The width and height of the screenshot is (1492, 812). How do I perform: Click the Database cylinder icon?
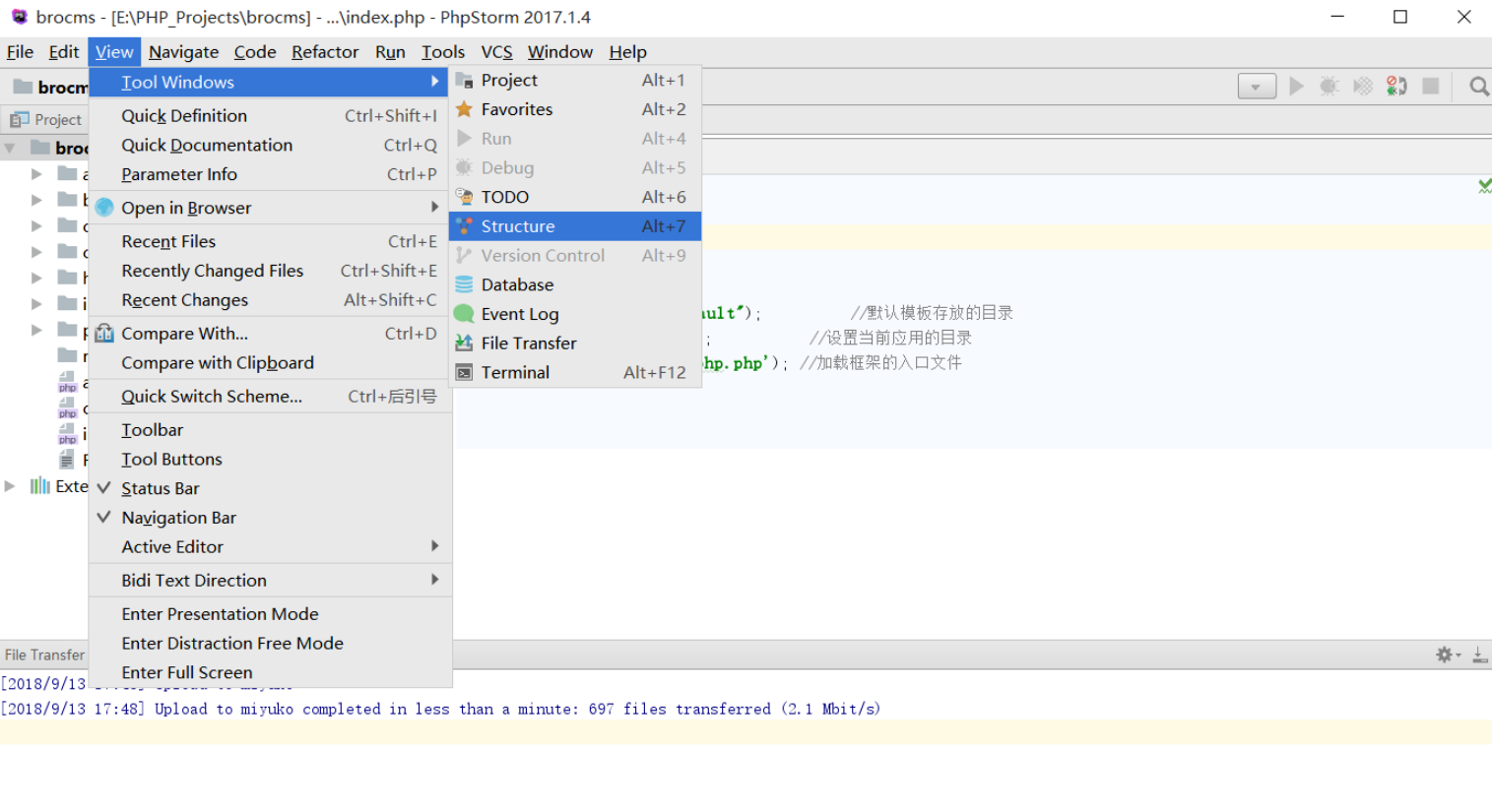[x=464, y=284]
